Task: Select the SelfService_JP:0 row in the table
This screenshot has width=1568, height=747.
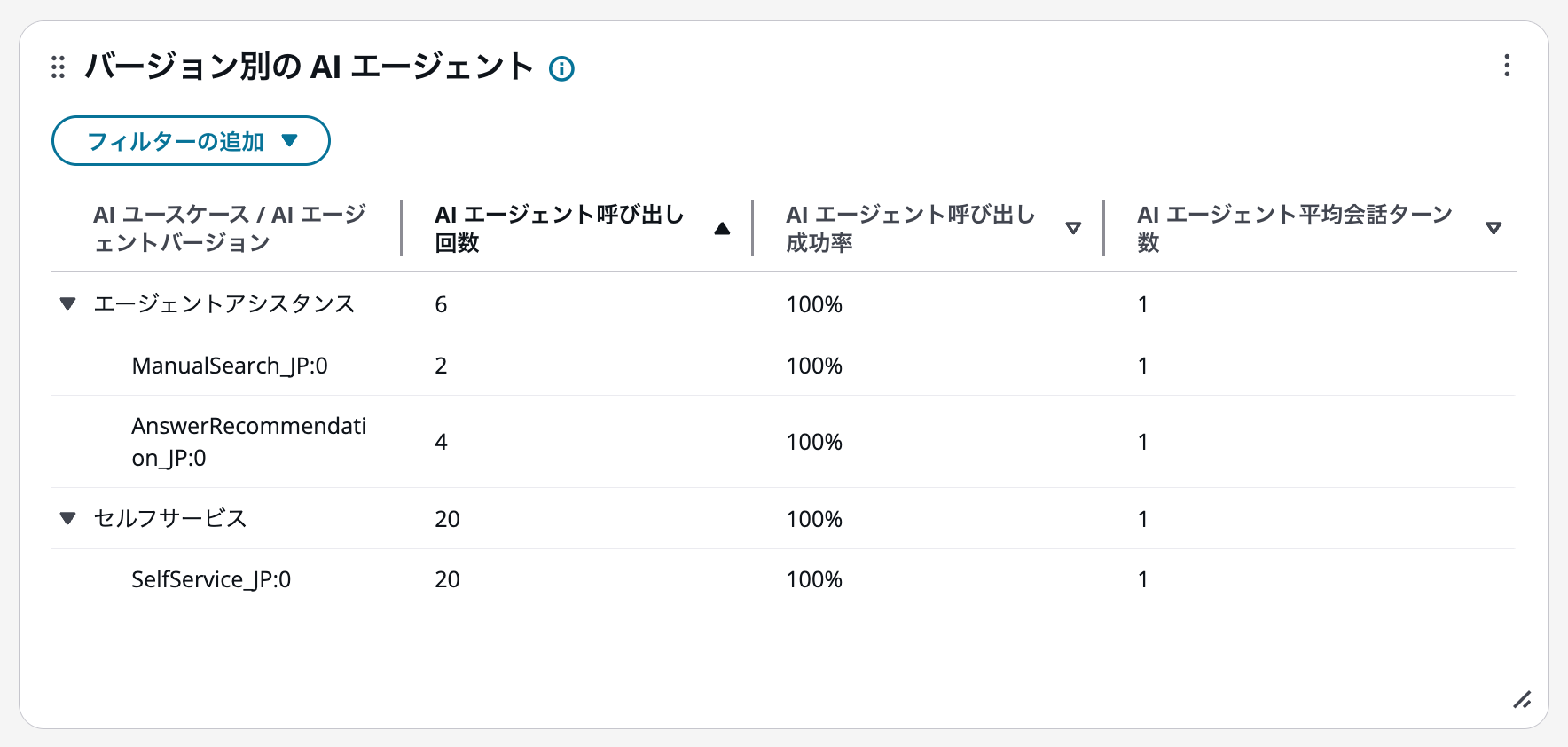Action: [210, 578]
